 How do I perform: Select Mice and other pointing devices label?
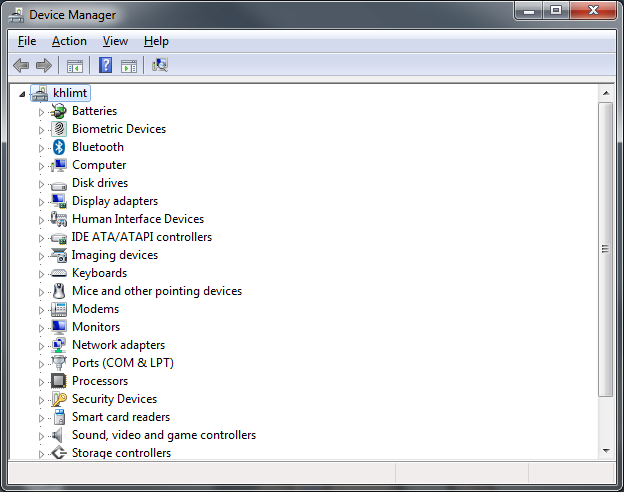pos(157,291)
